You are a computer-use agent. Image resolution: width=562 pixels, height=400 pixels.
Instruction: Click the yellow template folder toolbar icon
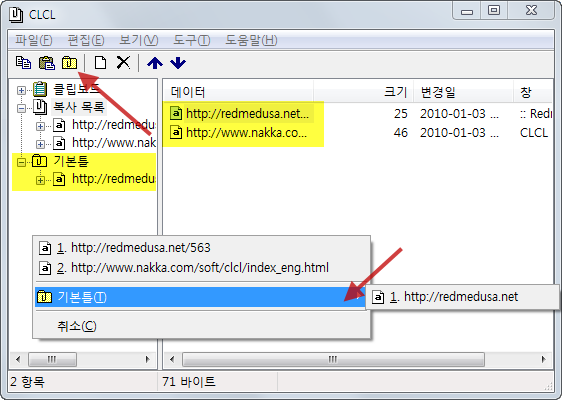click(x=70, y=63)
